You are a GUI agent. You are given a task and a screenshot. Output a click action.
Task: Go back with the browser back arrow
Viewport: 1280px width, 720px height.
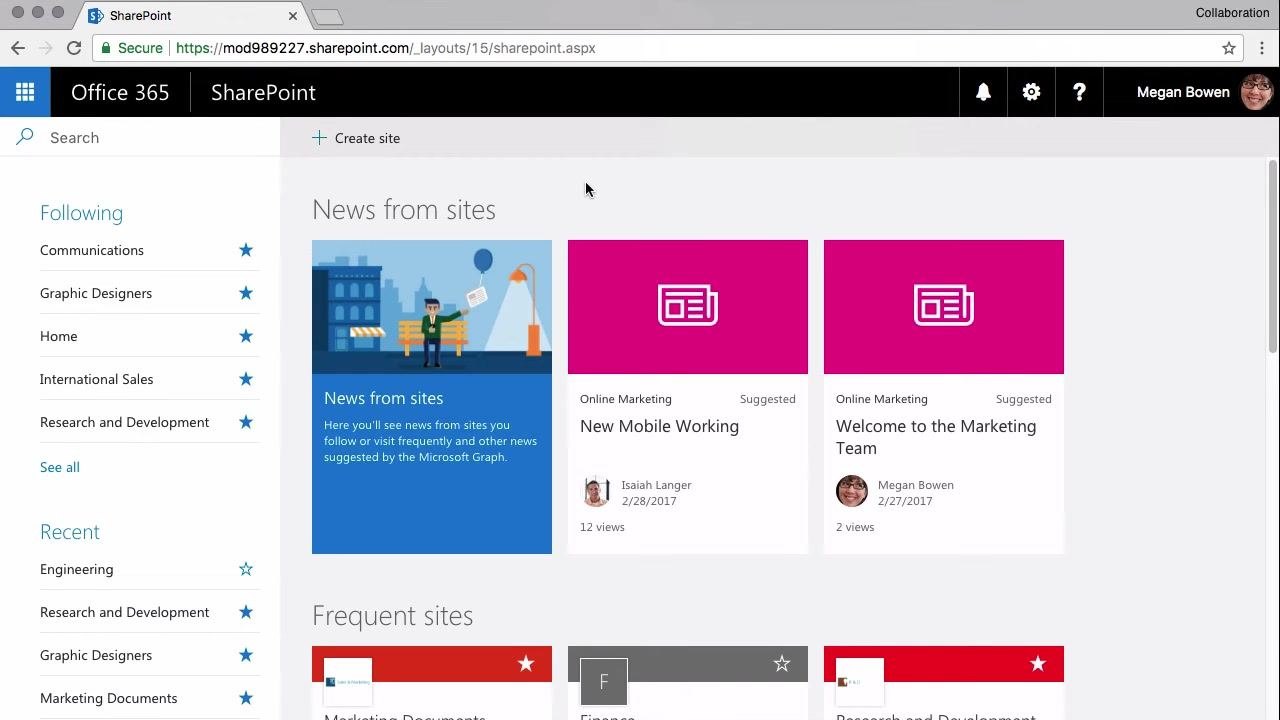(18, 48)
